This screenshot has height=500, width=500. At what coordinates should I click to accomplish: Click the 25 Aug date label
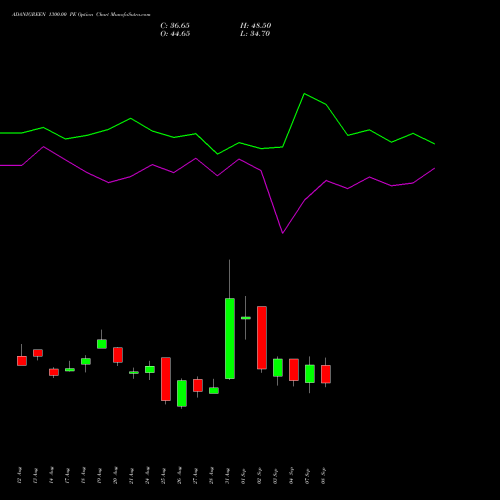point(163,475)
